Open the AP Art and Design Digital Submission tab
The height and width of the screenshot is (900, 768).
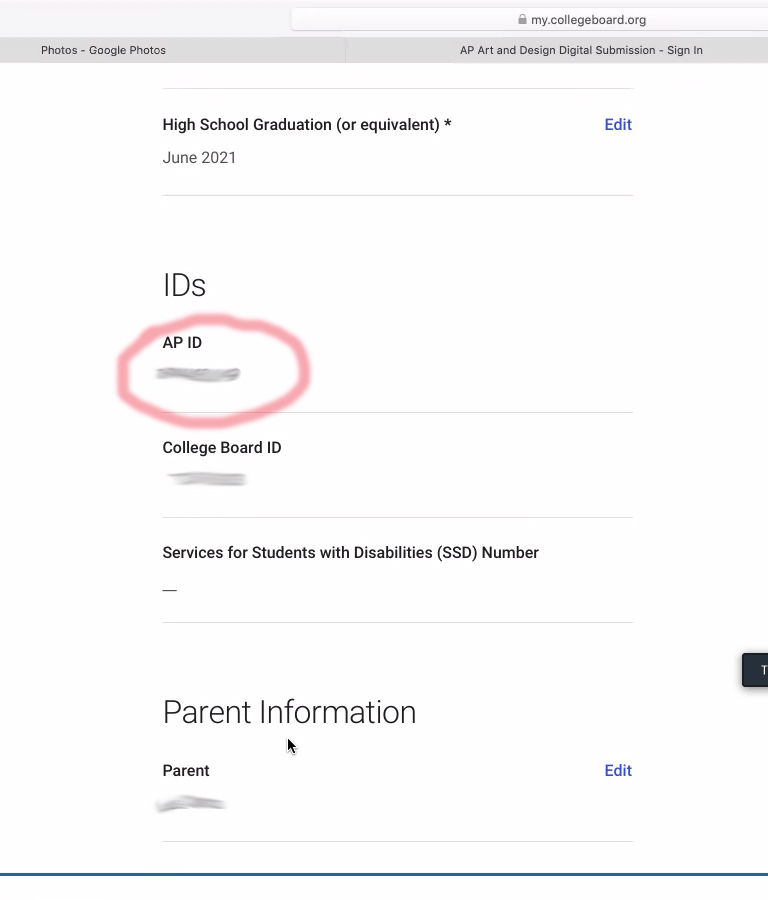pyautogui.click(x=580, y=50)
